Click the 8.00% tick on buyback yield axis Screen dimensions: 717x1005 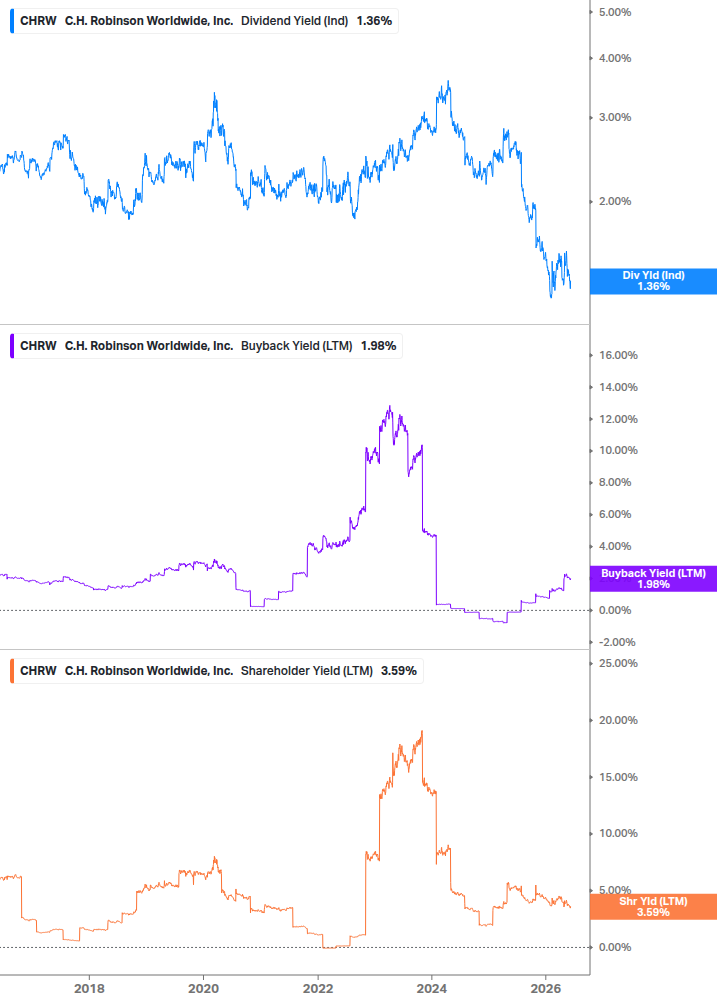(614, 483)
